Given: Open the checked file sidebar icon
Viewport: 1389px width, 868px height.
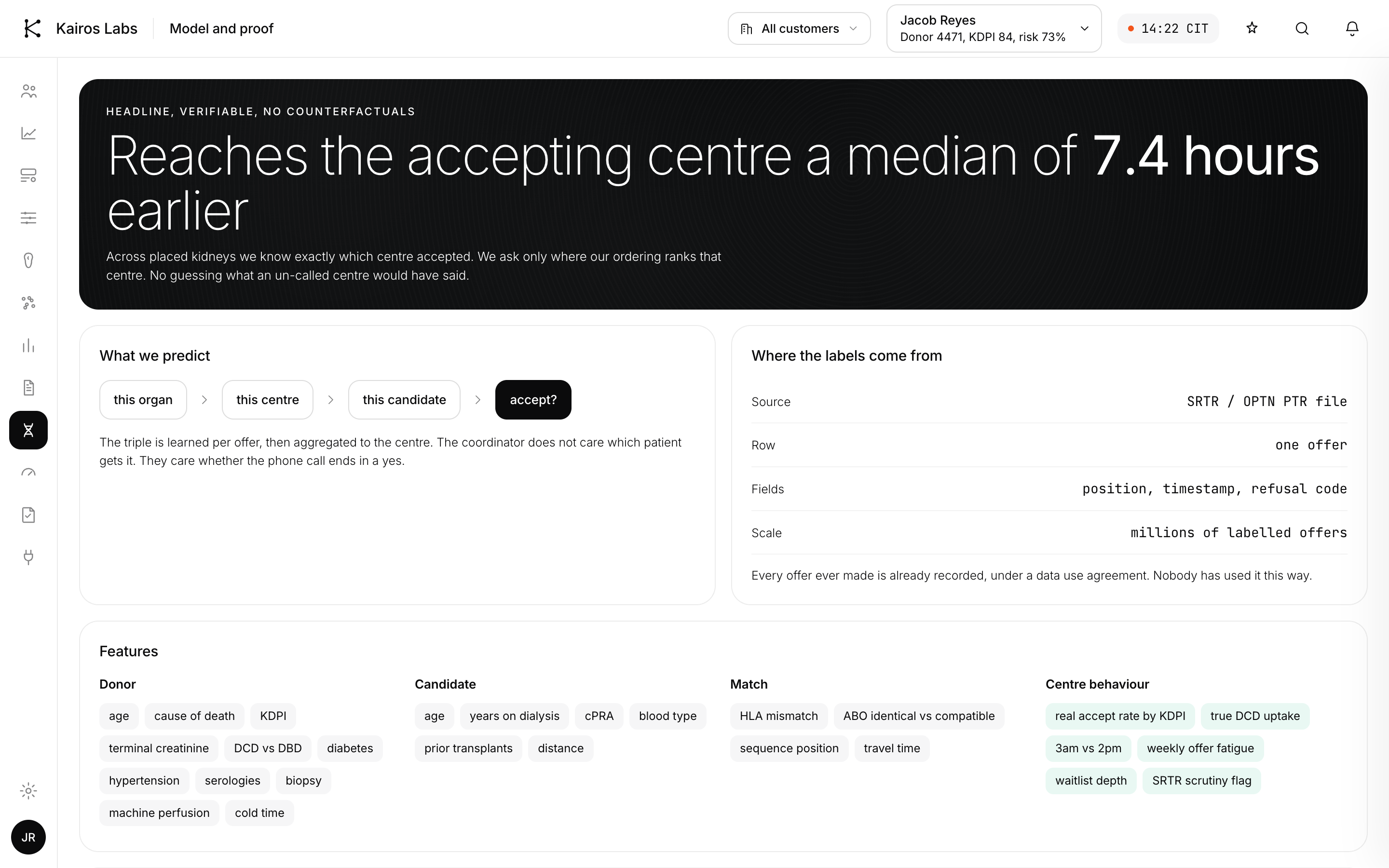Looking at the screenshot, I should tap(28, 515).
